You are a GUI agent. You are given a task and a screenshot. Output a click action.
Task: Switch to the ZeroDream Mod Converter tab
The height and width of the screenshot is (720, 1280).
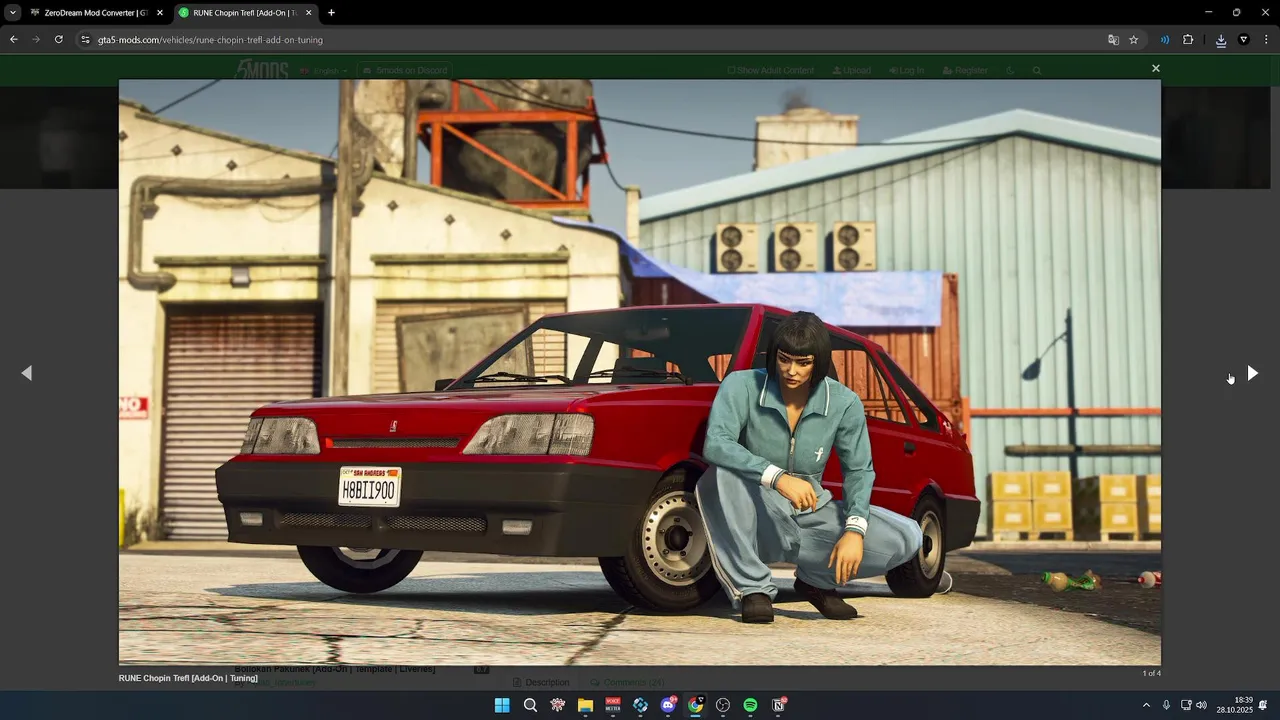[97, 13]
